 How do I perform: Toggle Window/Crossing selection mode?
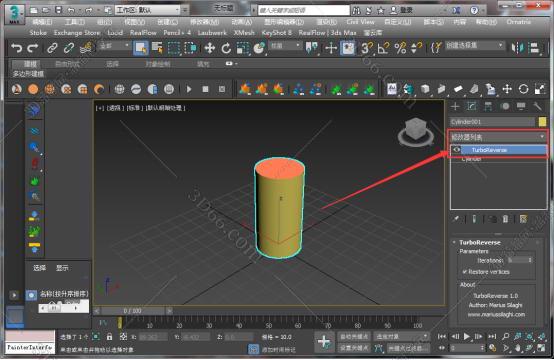pyautogui.click(x=190, y=48)
